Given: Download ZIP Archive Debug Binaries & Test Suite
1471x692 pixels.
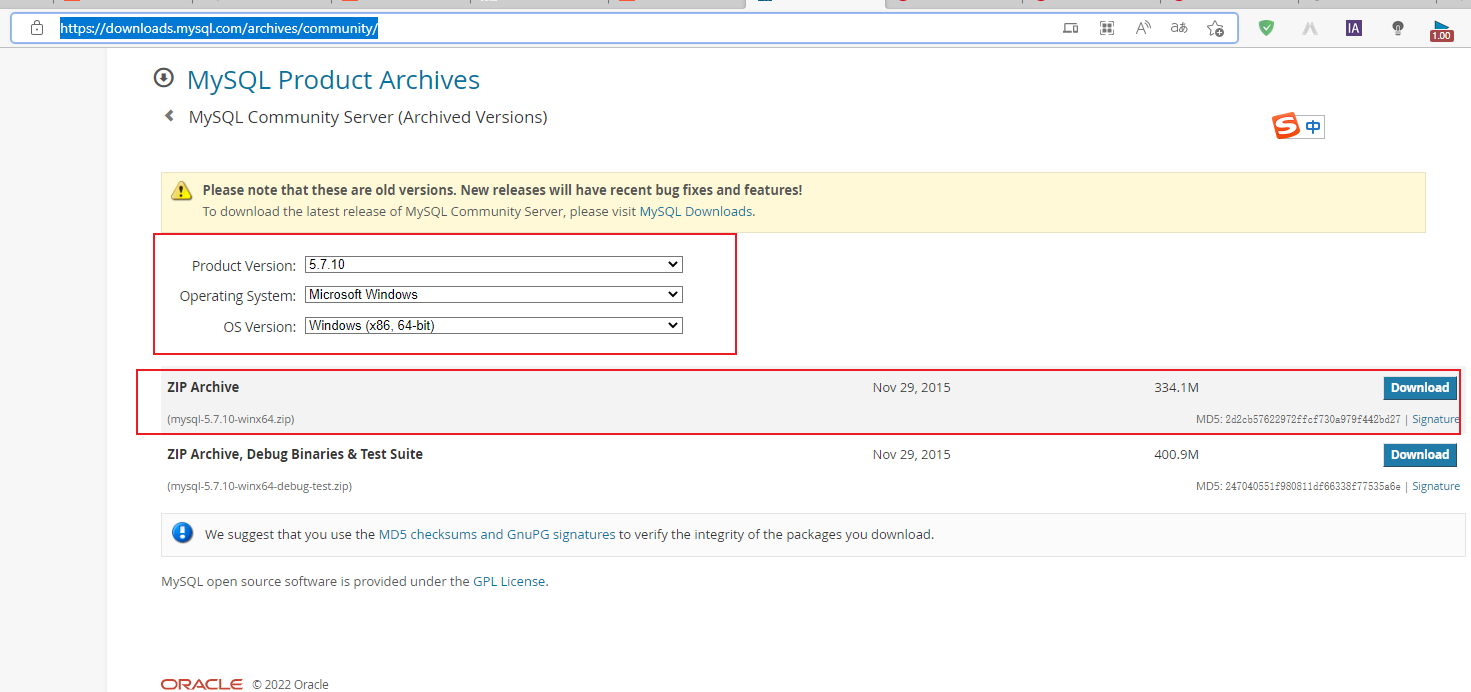Looking at the screenshot, I should (x=1420, y=455).
